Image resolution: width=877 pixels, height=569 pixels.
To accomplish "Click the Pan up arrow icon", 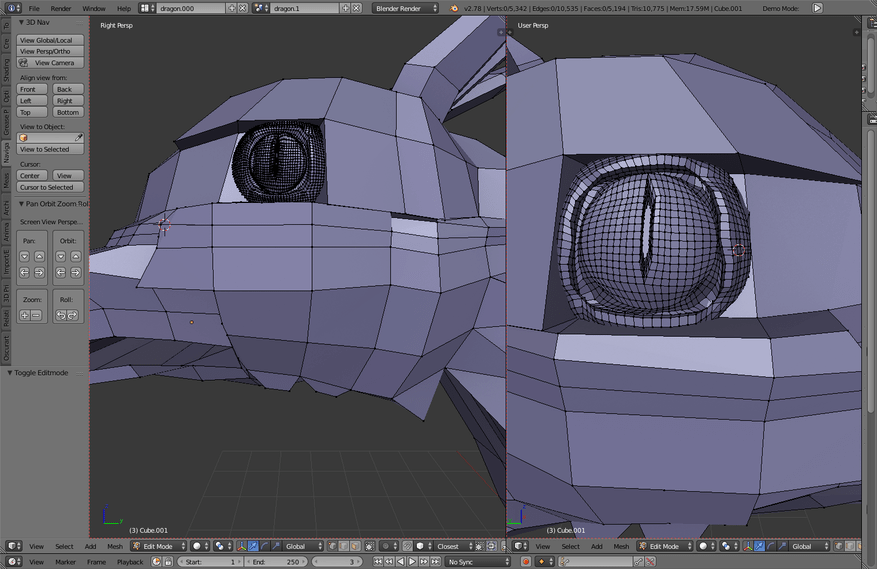I will pos(38,256).
